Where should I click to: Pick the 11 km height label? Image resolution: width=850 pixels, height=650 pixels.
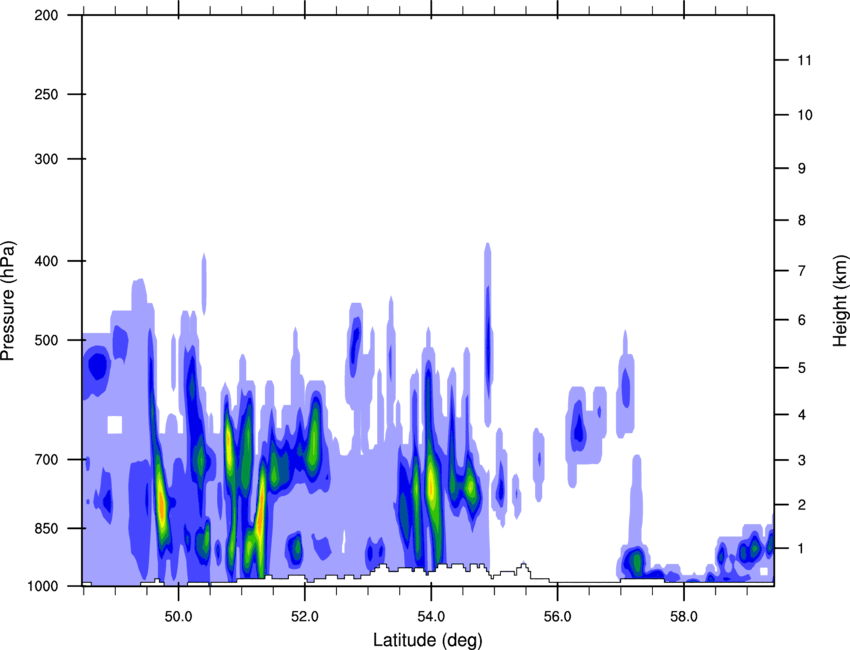[x=804, y=60]
